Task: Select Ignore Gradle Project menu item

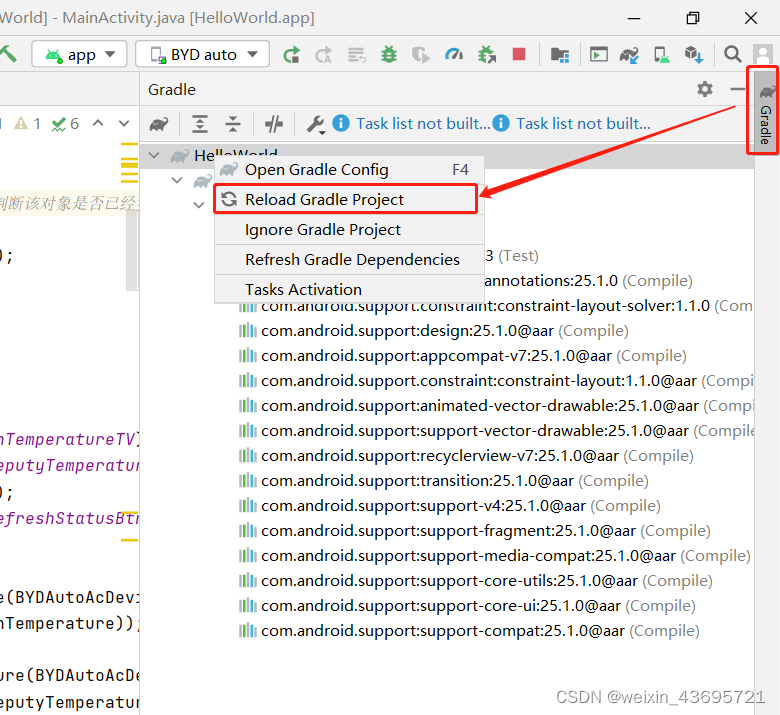Action: [349, 229]
